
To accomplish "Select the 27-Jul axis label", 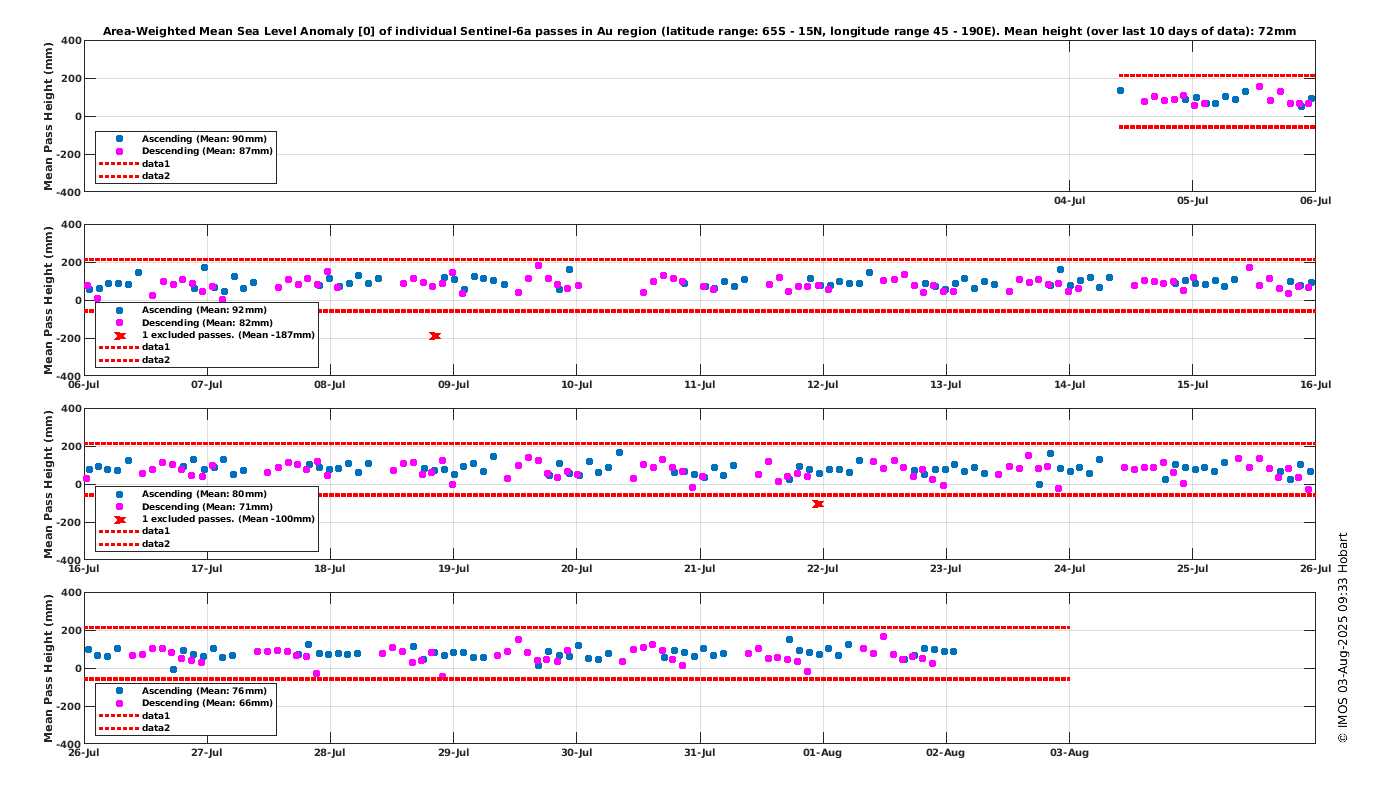I will pos(207,753).
